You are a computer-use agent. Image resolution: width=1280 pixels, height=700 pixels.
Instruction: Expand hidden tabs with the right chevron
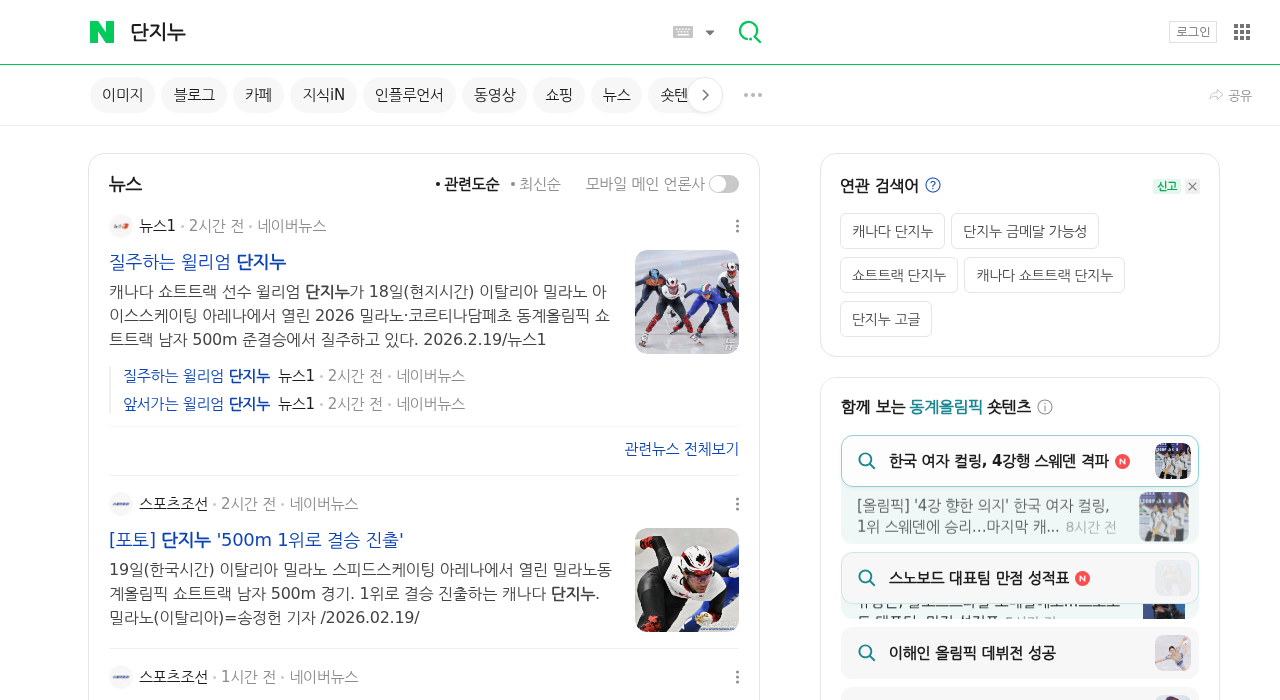(x=705, y=94)
